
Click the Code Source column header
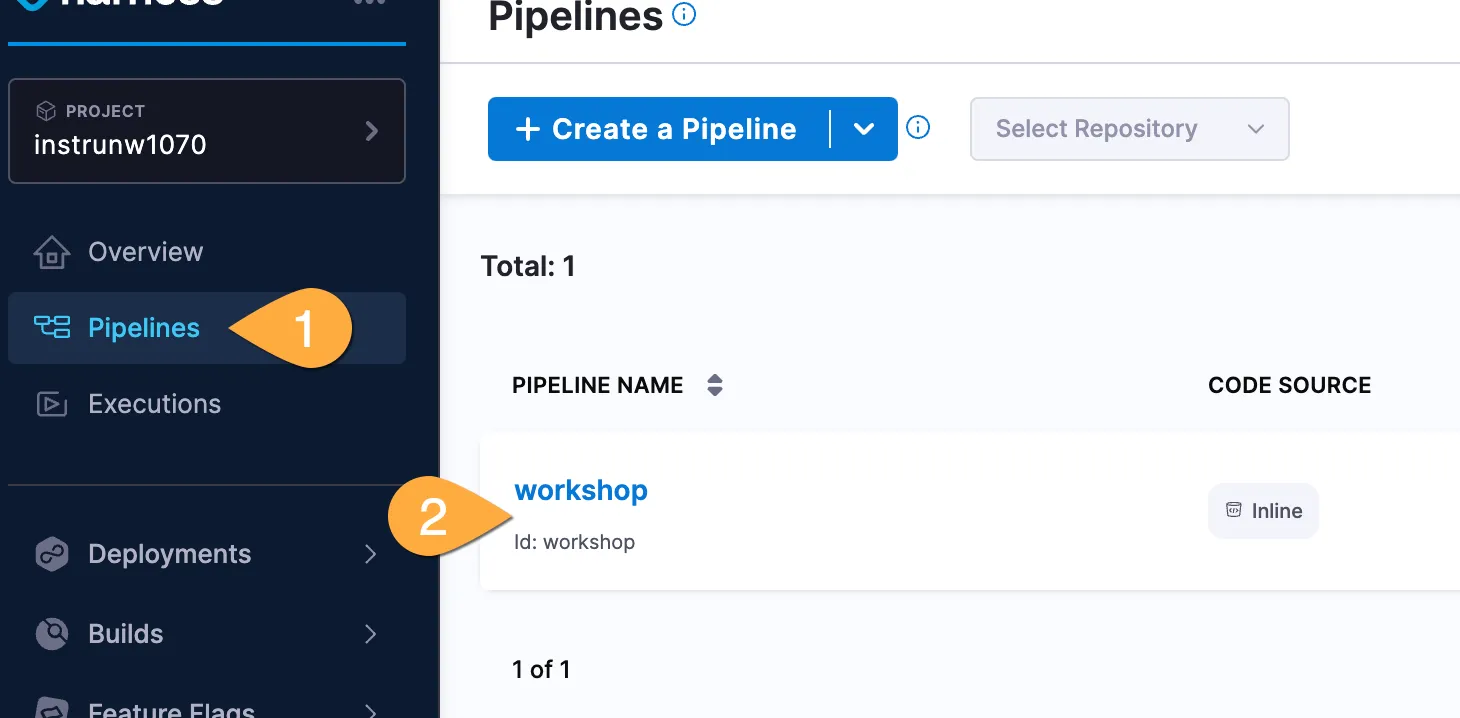tap(1289, 386)
